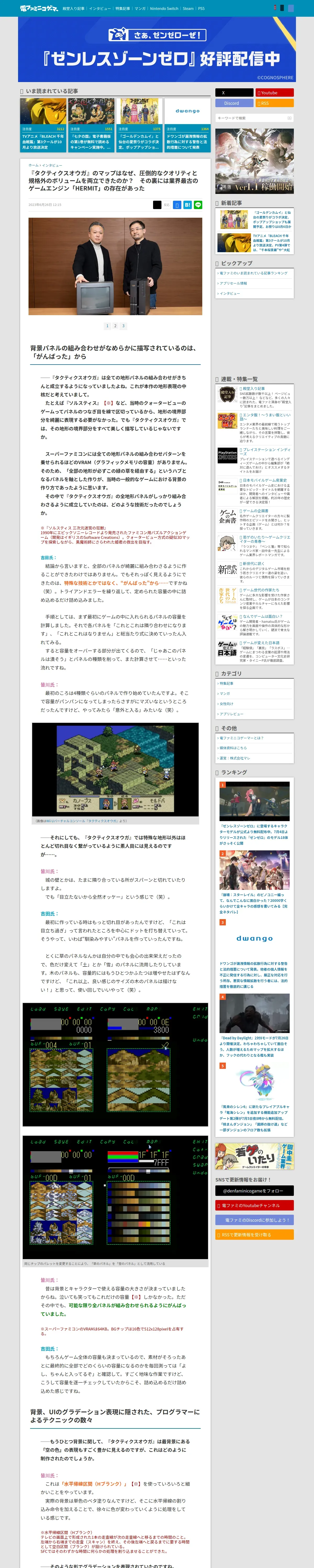Open ranking #4 Dead by Daylight thumbnail
The image size is (314, 1568).
pos(254,1013)
